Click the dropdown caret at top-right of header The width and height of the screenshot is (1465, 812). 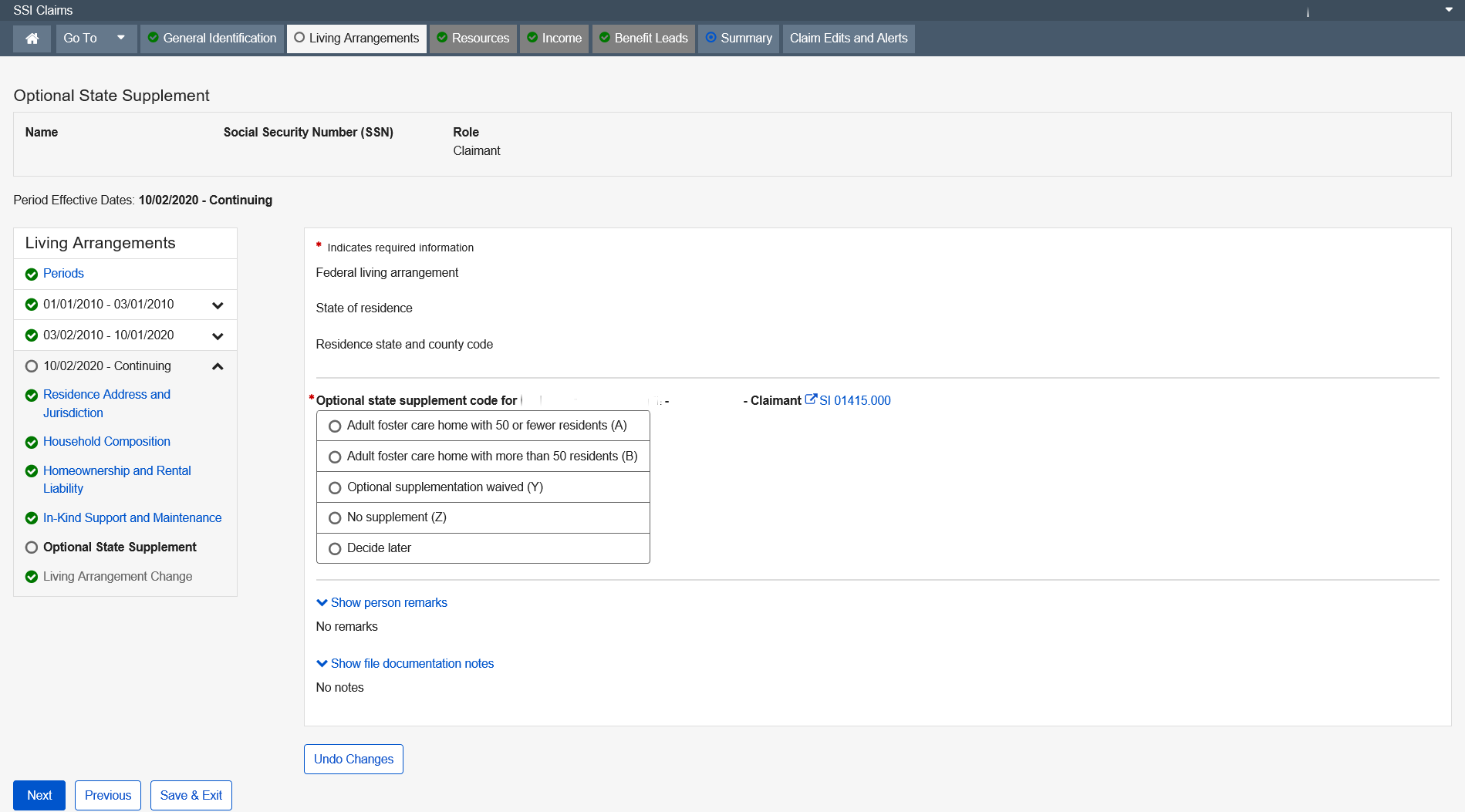pyautogui.click(x=1449, y=10)
